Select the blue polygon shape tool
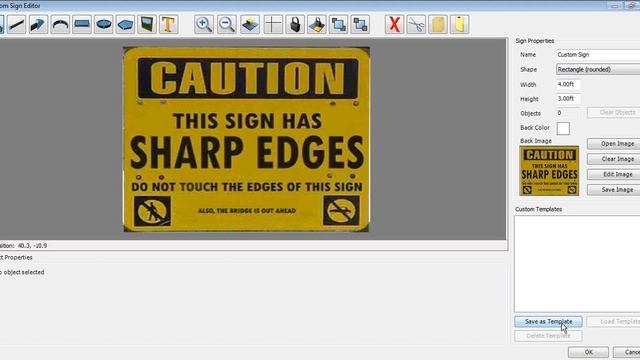The height and width of the screenshot is (360, 640). pyautogui.click(x=125, y=24)
